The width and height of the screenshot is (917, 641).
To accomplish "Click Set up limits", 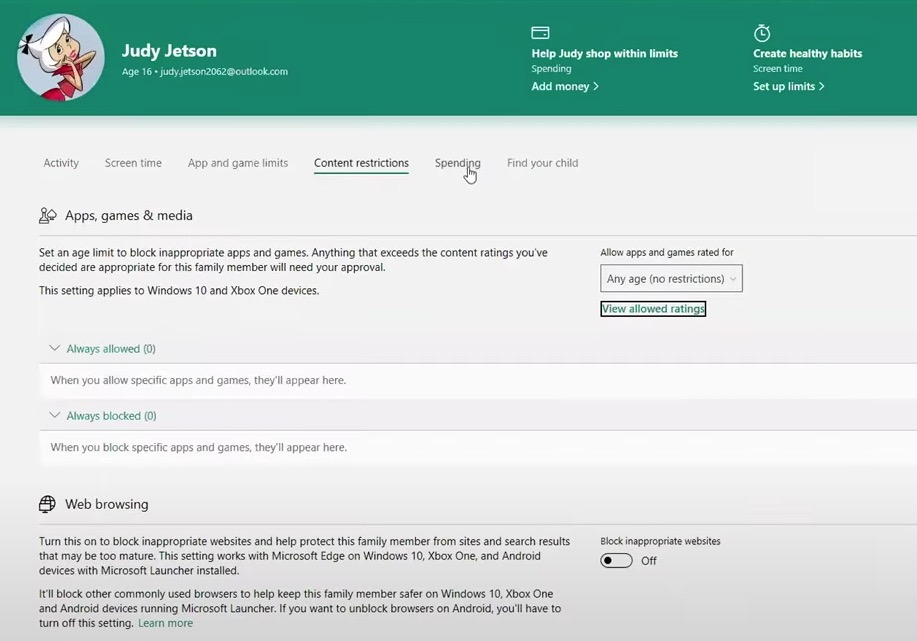I will (786, 86).
